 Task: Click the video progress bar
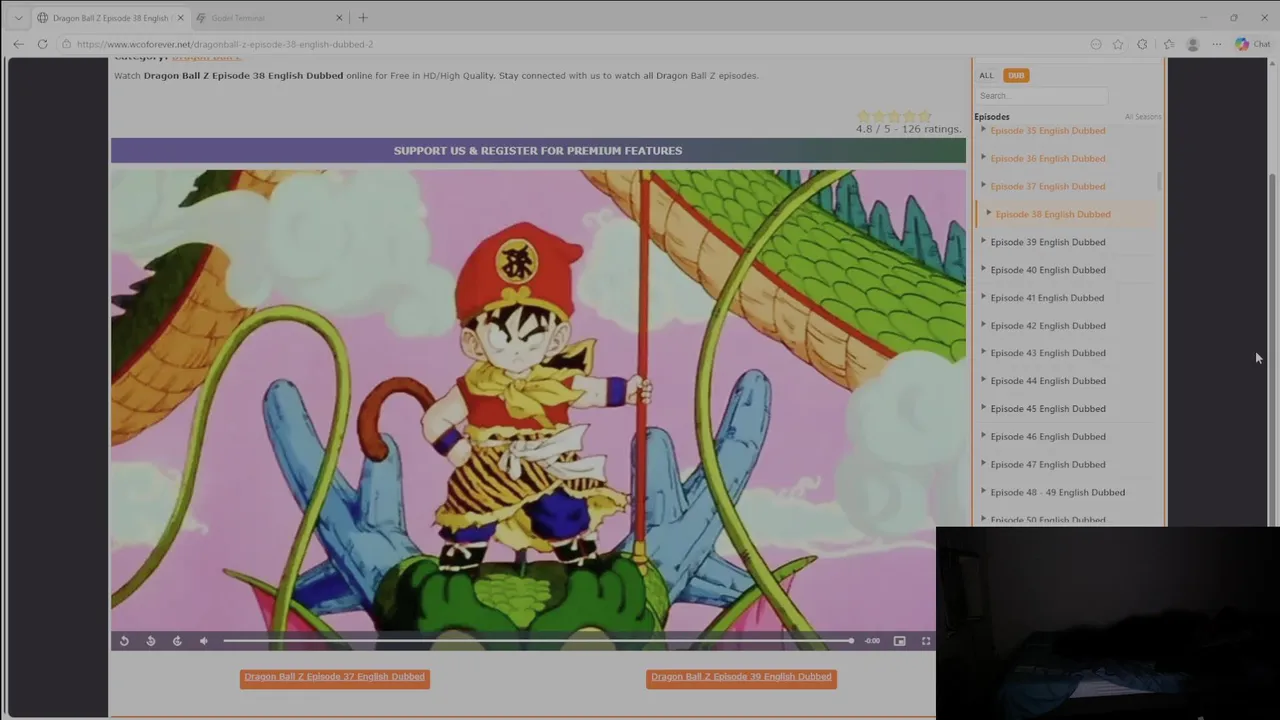pos(538,641)
